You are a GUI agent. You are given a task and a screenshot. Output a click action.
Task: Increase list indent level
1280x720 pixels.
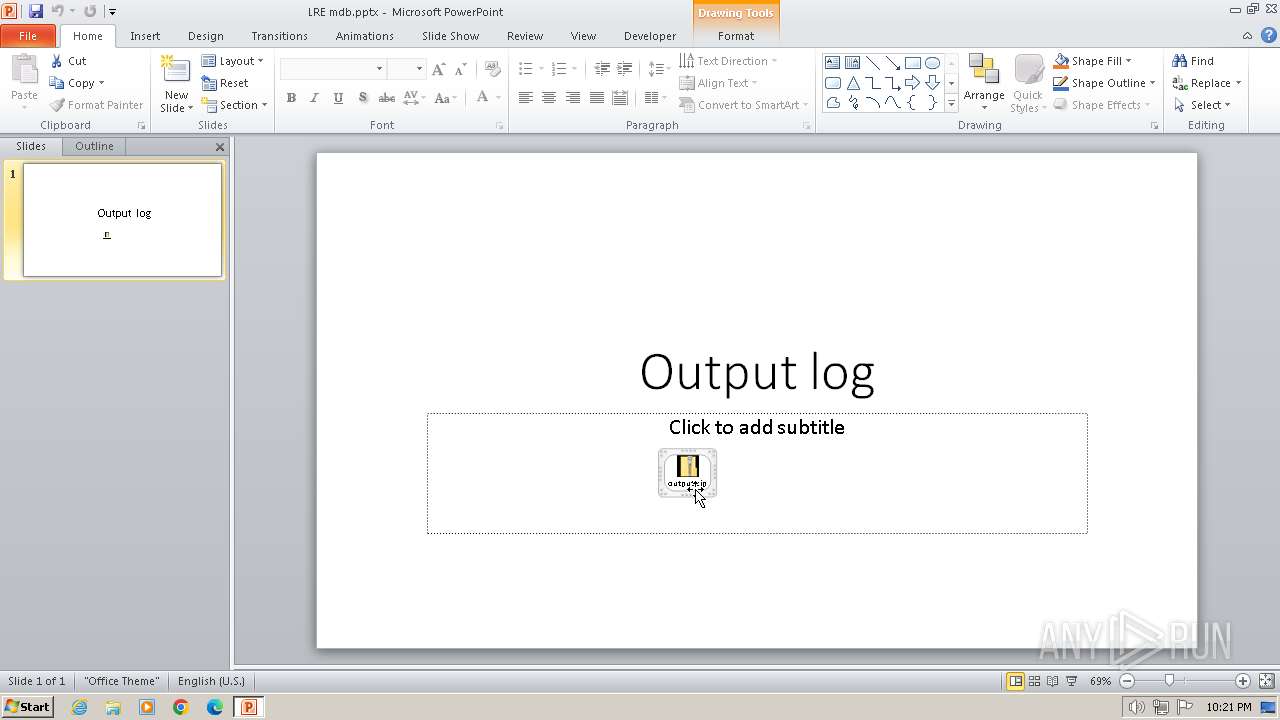625,69
